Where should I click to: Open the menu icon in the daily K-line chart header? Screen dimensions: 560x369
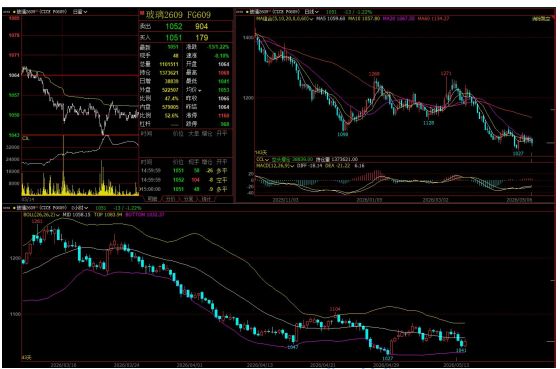240,12
